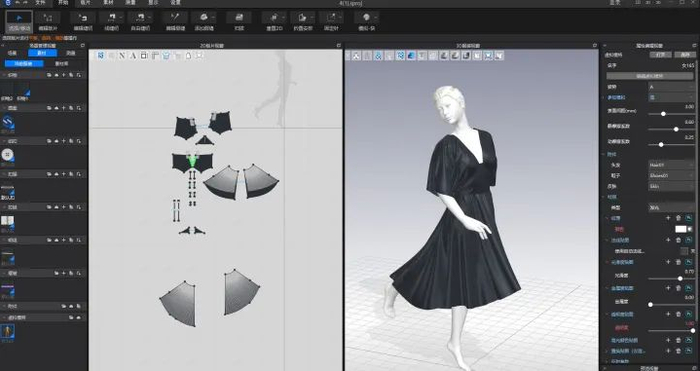Add normal map via plus in 法线贴图 row

tap(668, 240)
